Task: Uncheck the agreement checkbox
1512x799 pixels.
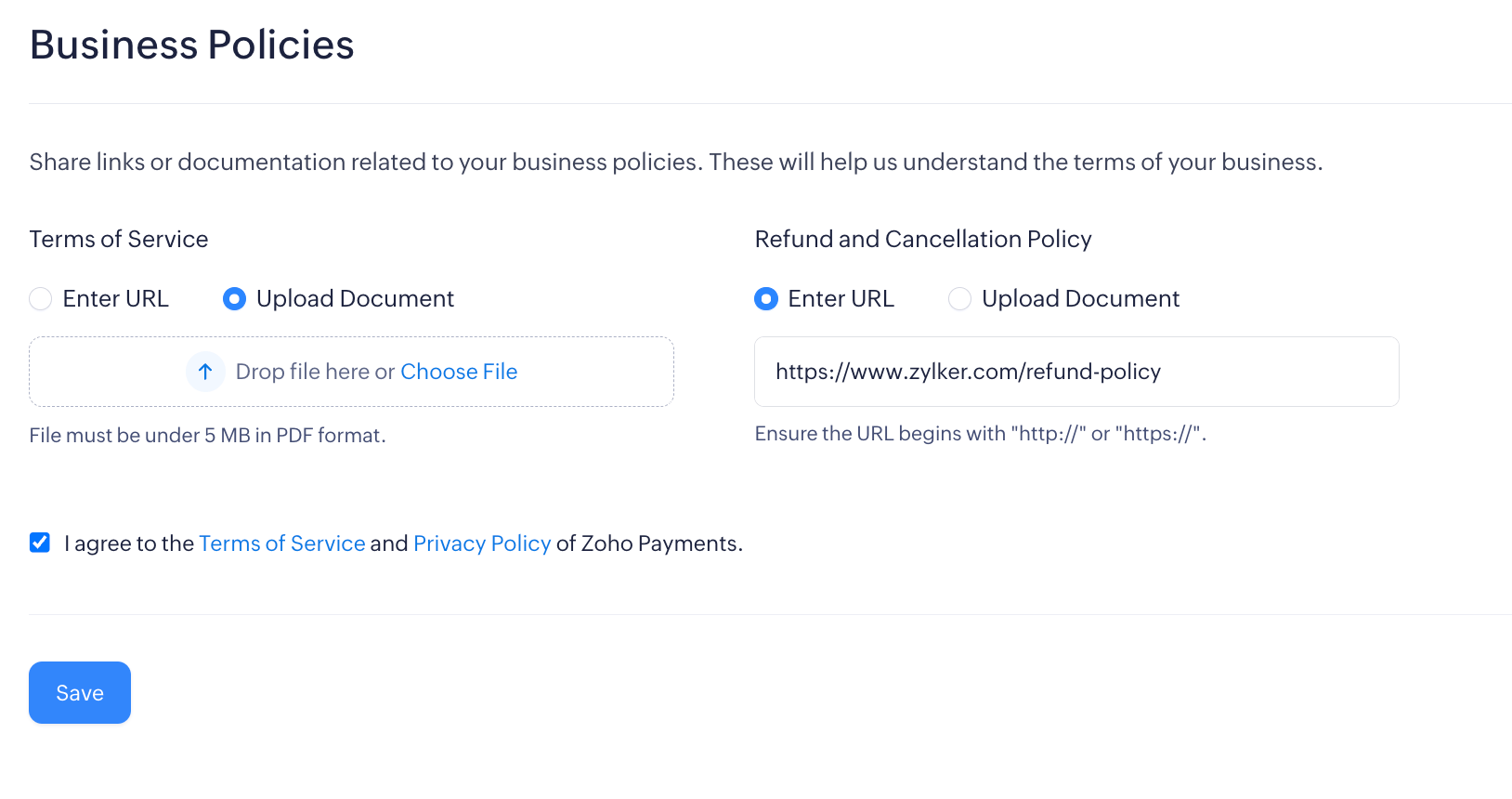Action: 40,543
